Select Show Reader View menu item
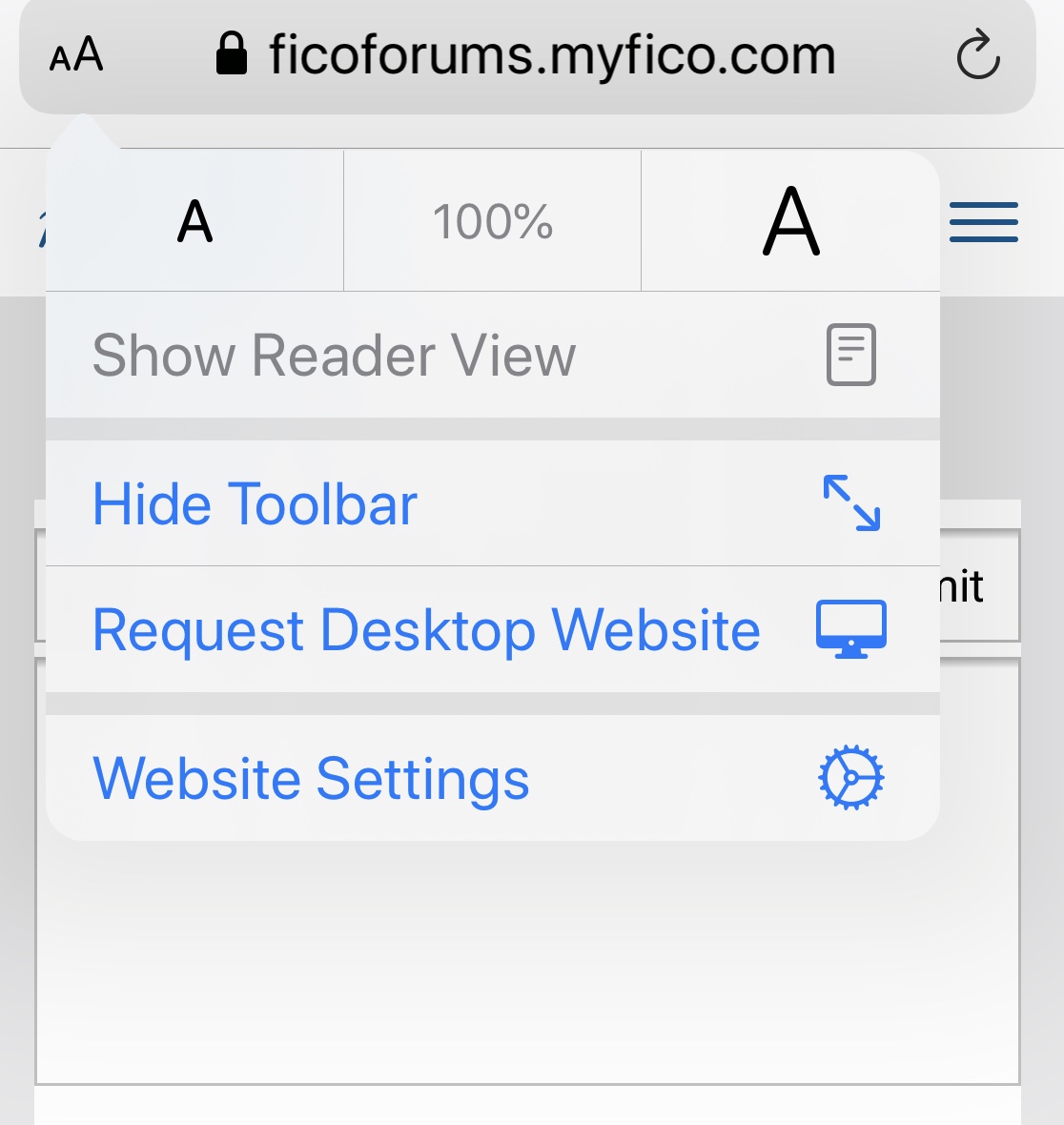1064x1125 pixels. pos(493,355)
